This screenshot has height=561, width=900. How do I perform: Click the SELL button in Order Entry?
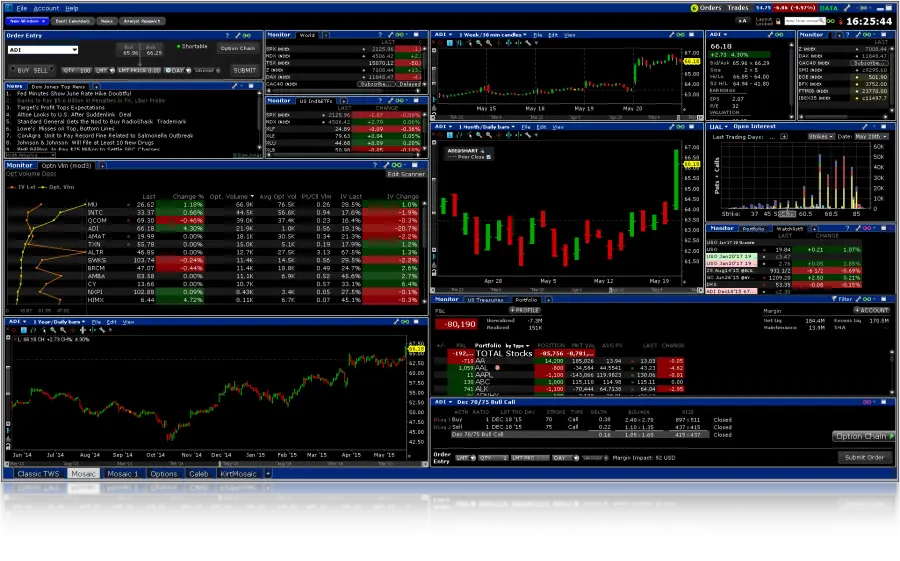coord(43,70)
